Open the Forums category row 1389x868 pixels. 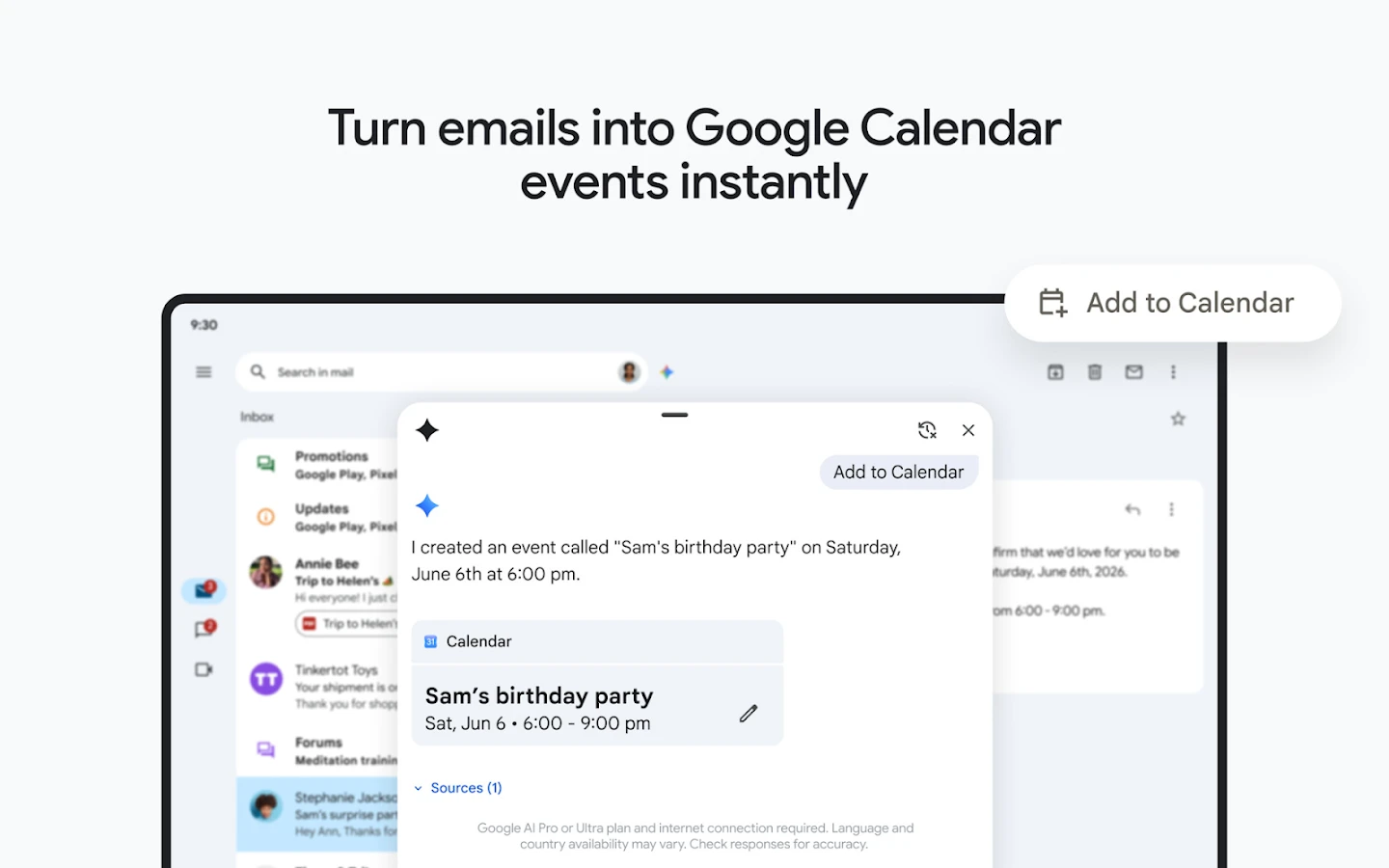pos(318,750)
